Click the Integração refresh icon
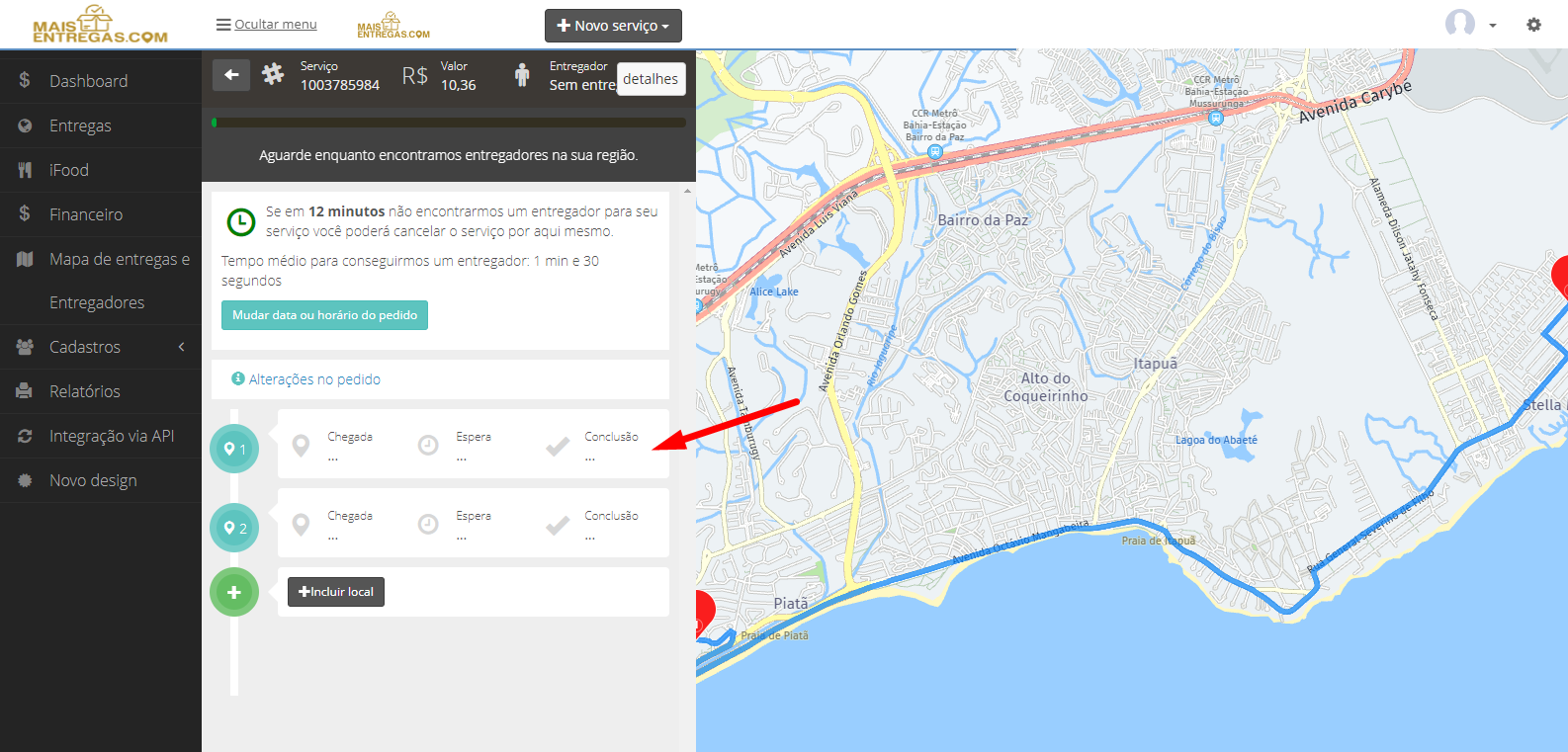This screenshot has height=752, width=1568. (x=25, y=436)
